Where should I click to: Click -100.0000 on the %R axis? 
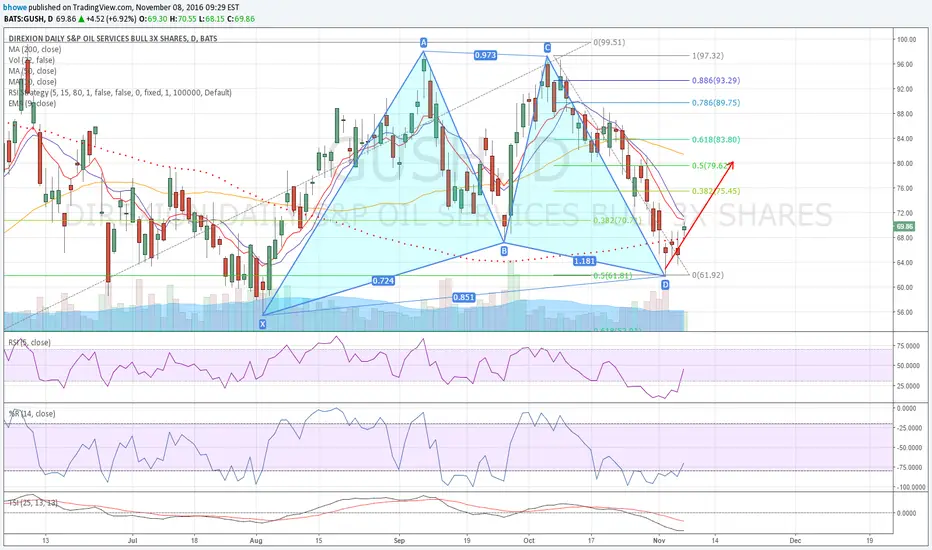(x=911, y=487)
